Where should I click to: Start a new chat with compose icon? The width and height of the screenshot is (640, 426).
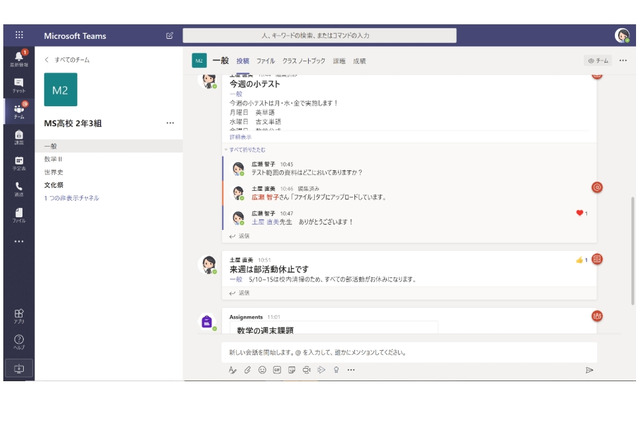point(169,36)
